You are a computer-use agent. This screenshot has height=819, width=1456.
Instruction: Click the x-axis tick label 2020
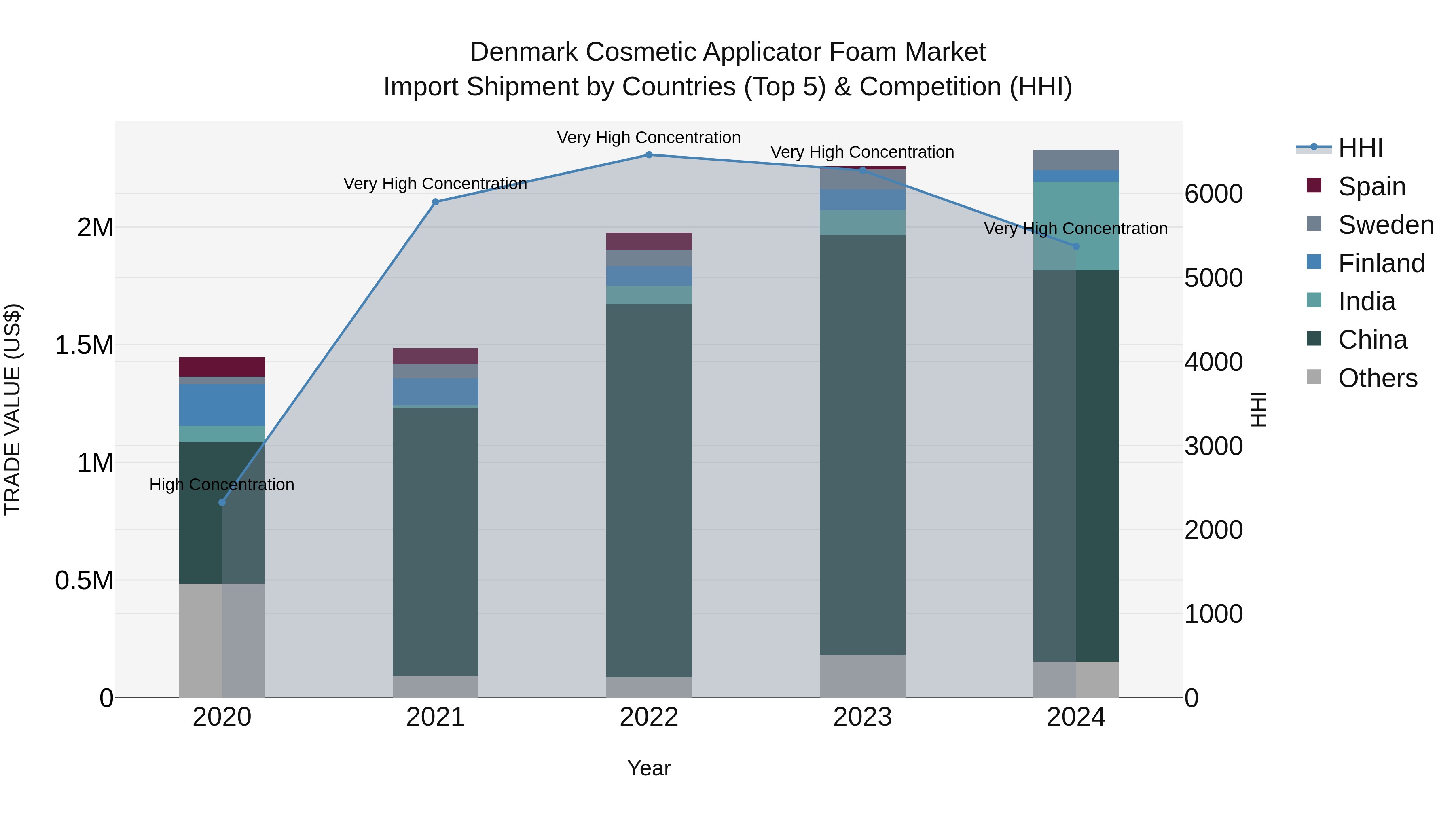(x=222, y=717)
